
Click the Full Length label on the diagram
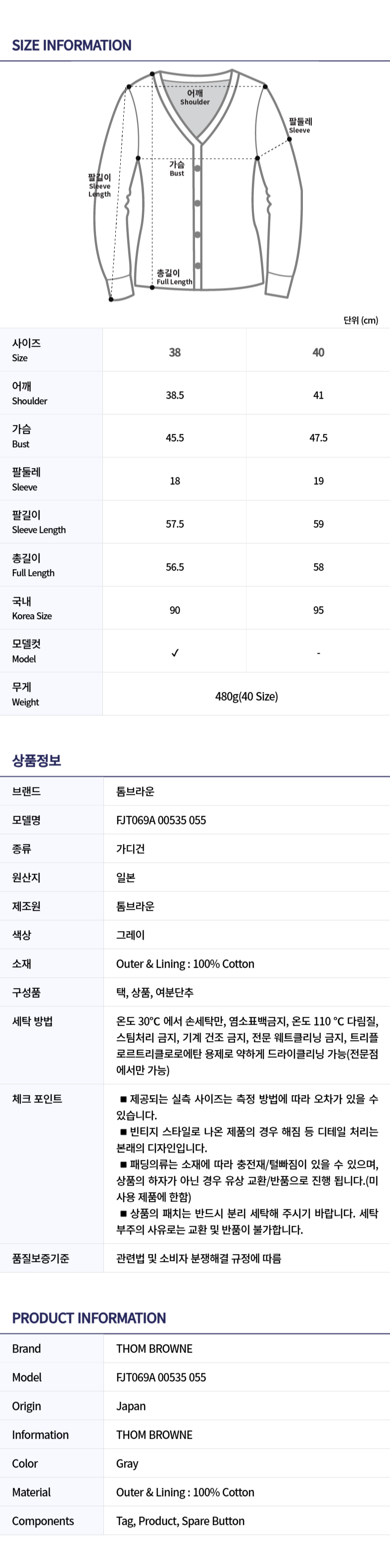174,277
